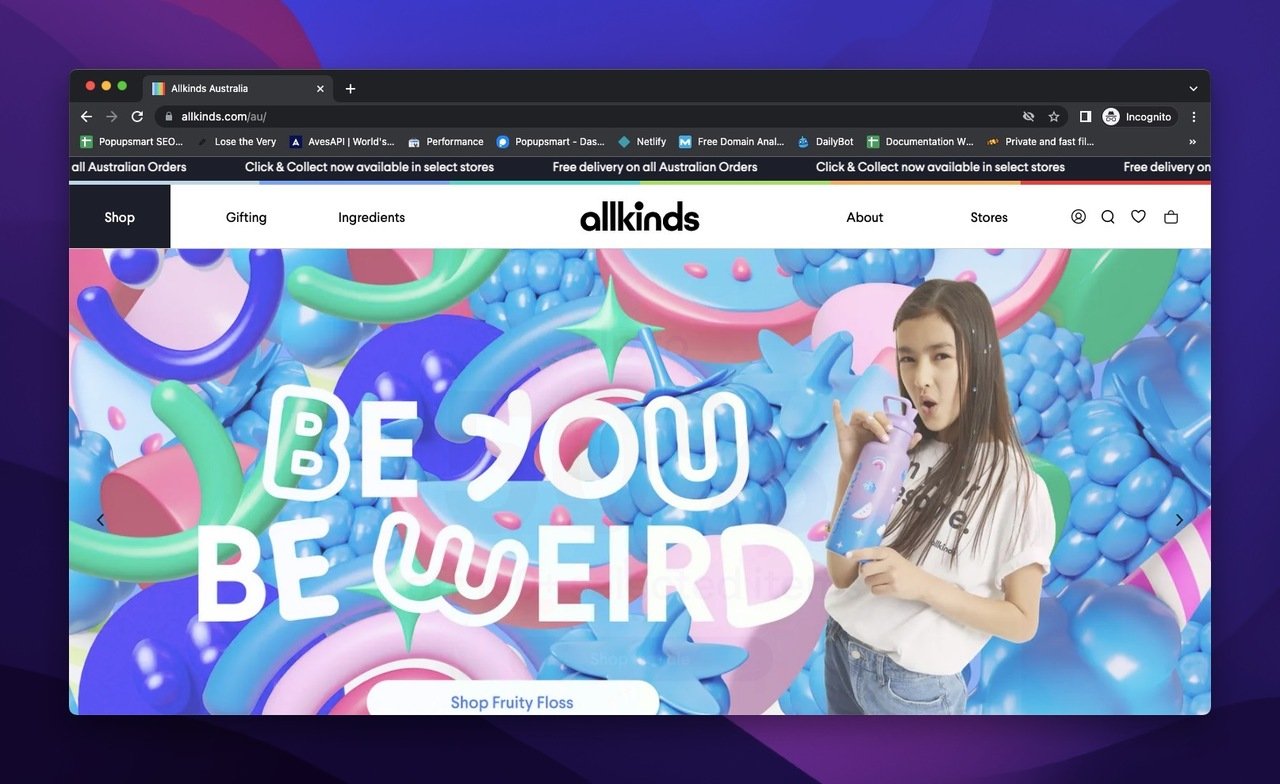This screenshot has height=784, width=1280.
Task: Reload the allkinds page
Action: [137, 117]
